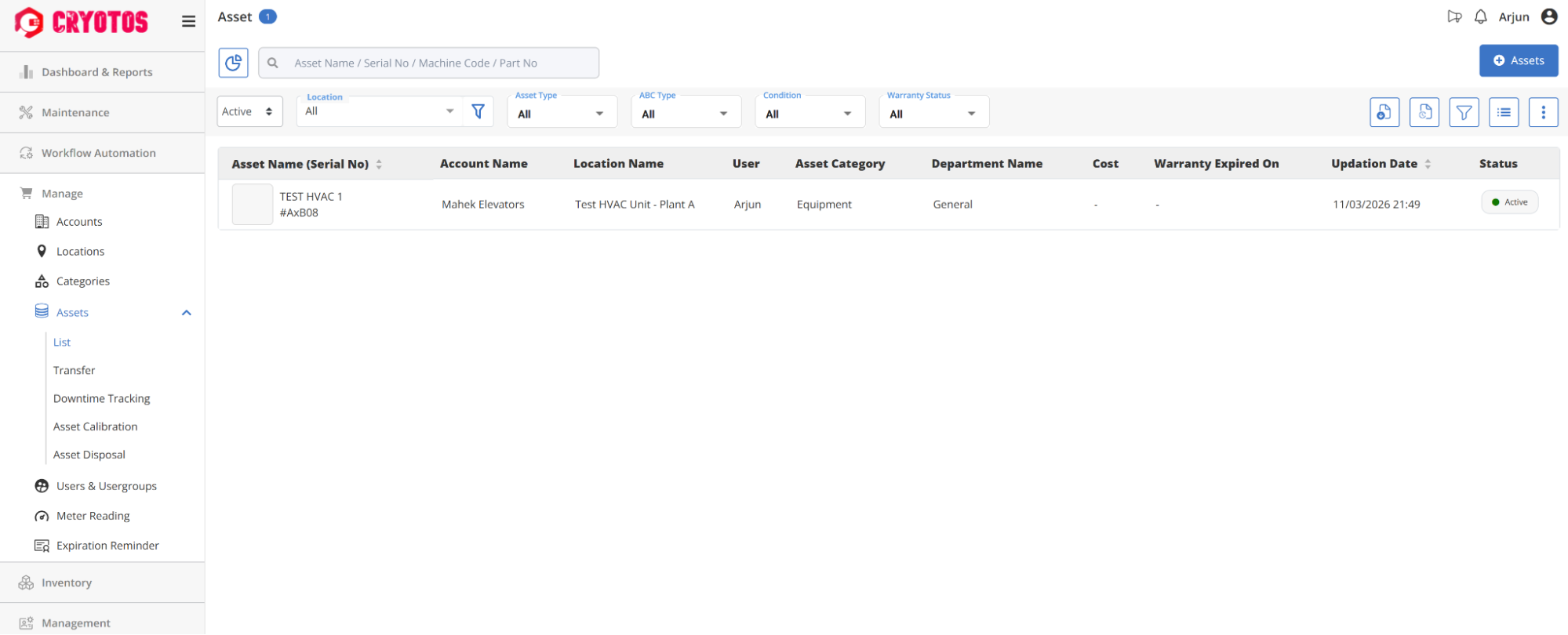Go to Downtime Tracking in sidebar

101,398
